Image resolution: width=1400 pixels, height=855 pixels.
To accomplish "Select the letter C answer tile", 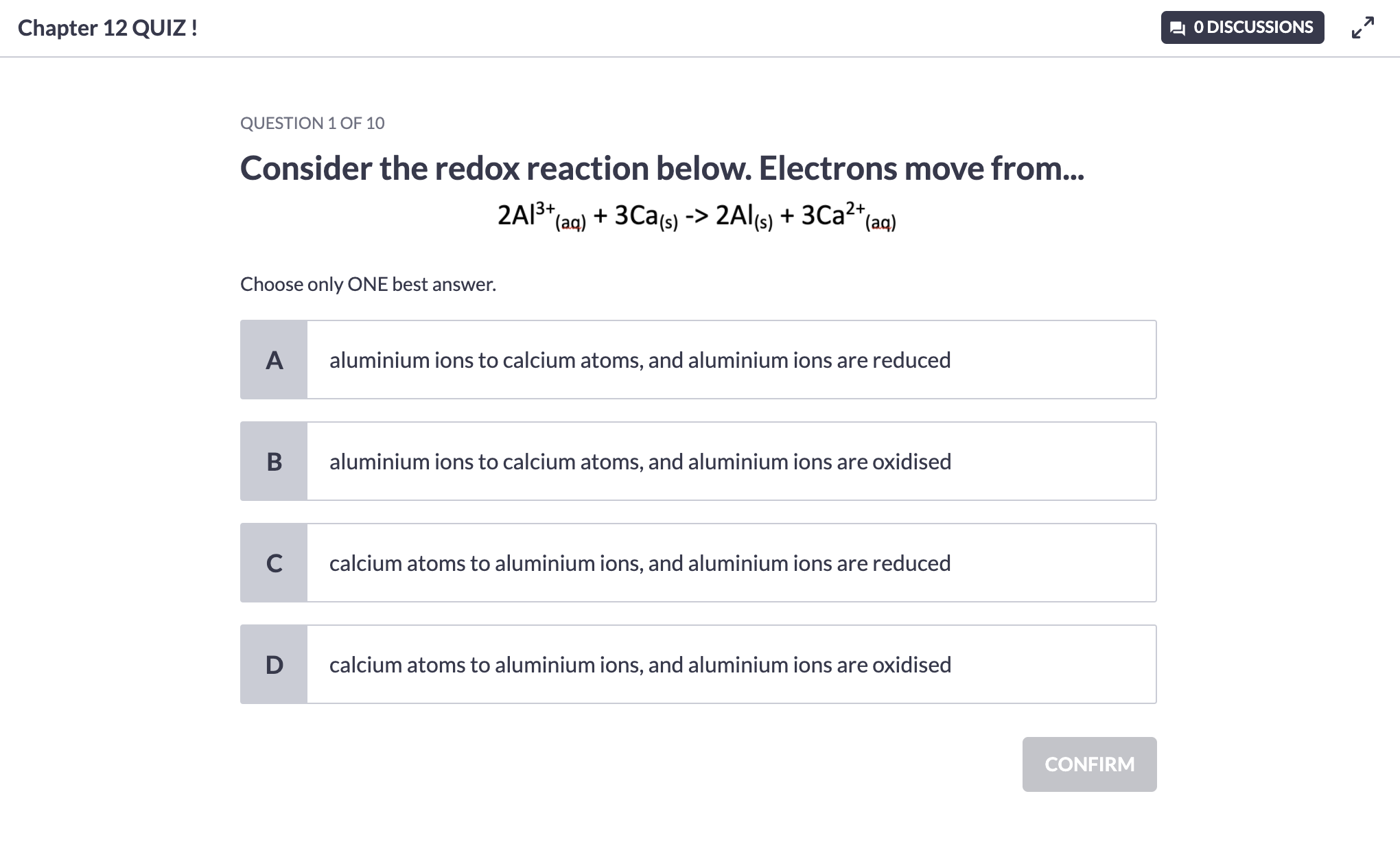I will click(274, 563).
